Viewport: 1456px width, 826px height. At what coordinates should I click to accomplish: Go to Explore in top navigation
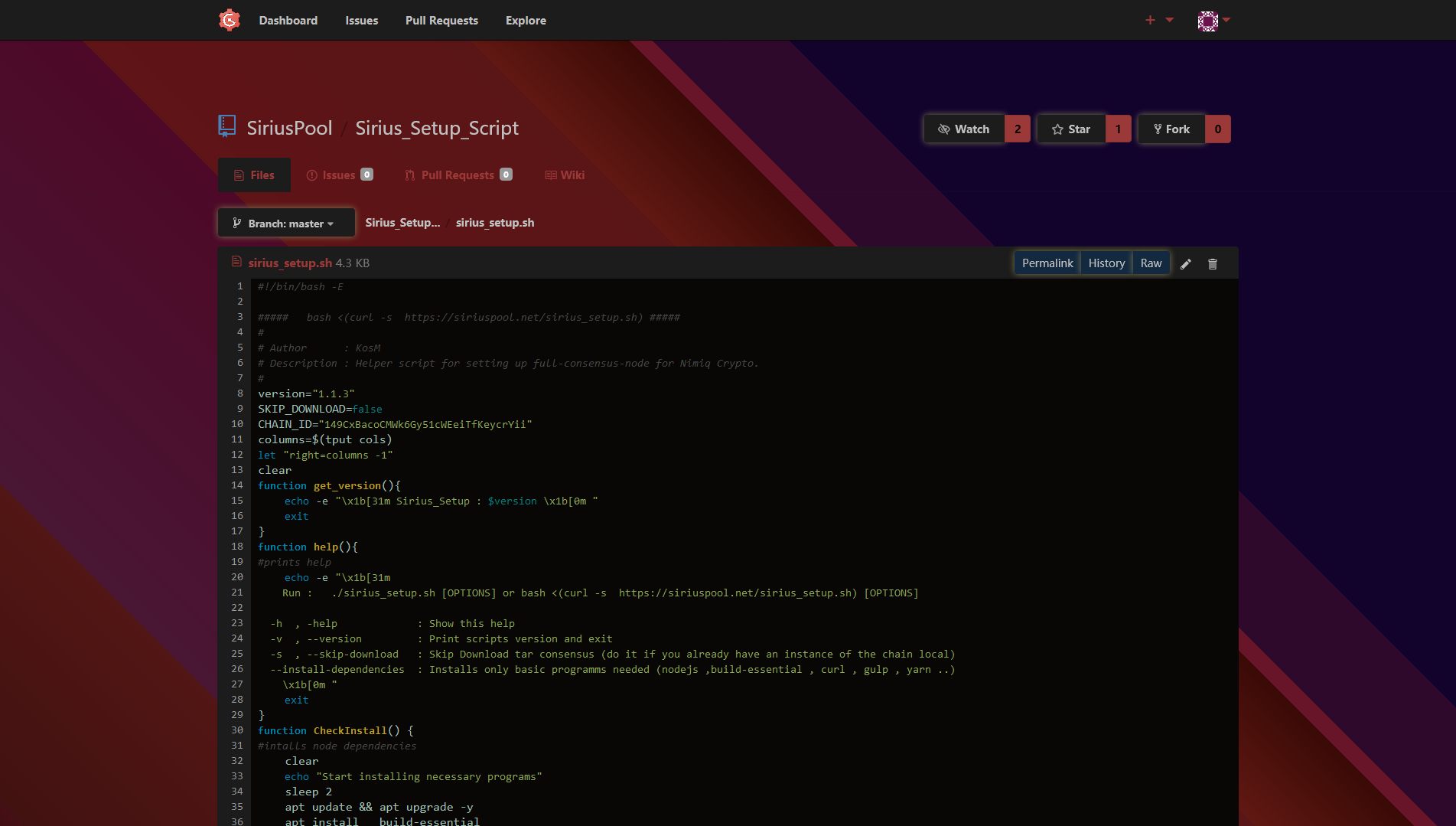[526, 21]
